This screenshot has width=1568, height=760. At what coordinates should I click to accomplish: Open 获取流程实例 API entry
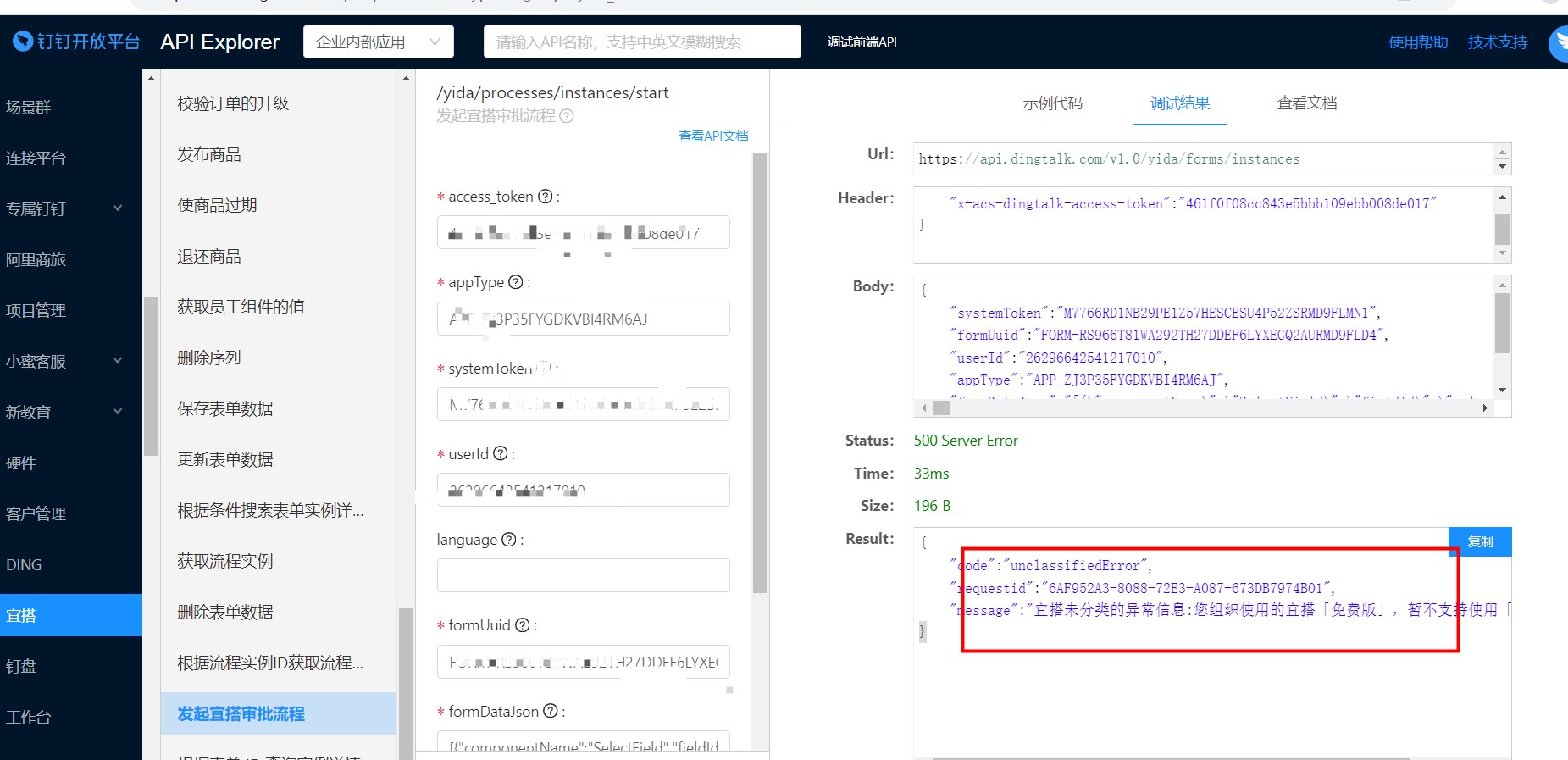click(x=224, y=561)
